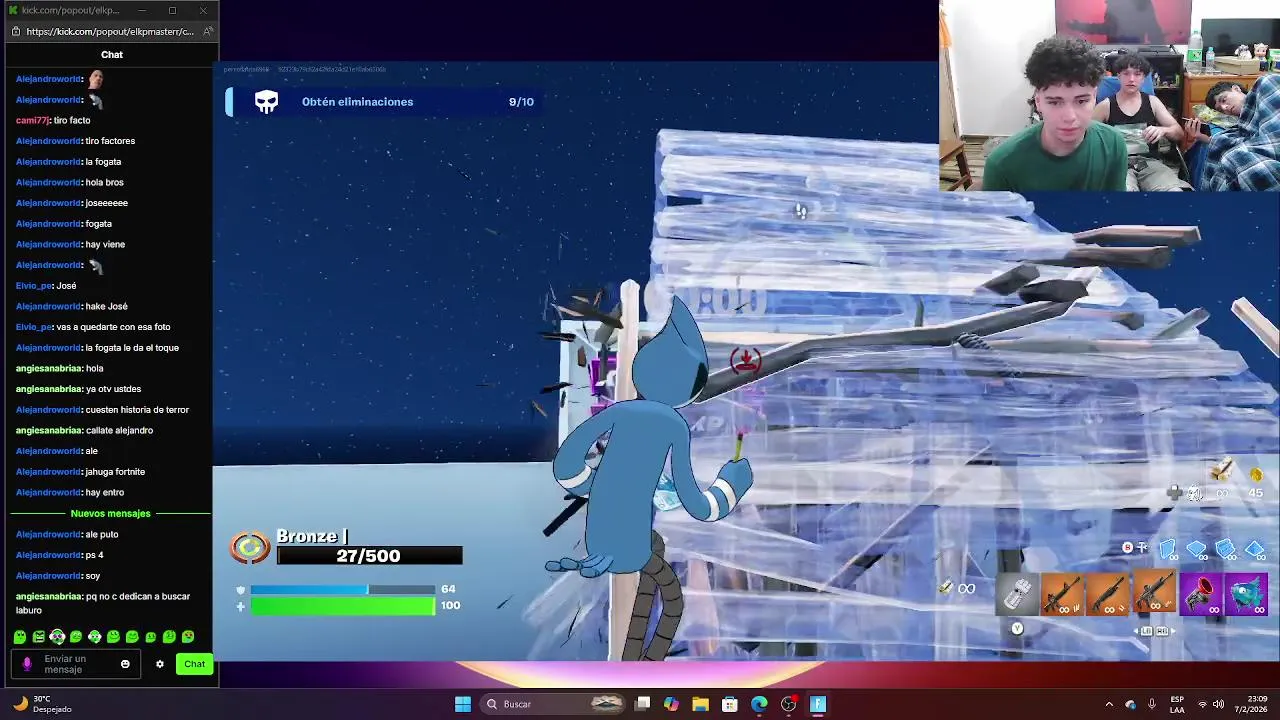The width and height of the screenshot is (1280, 720).
Task: Open Fortnite app icon in taskbar
Action: 818,704
